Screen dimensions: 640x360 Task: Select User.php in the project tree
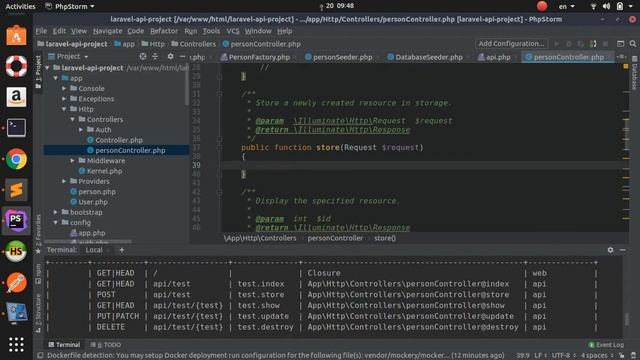point(93,202)
